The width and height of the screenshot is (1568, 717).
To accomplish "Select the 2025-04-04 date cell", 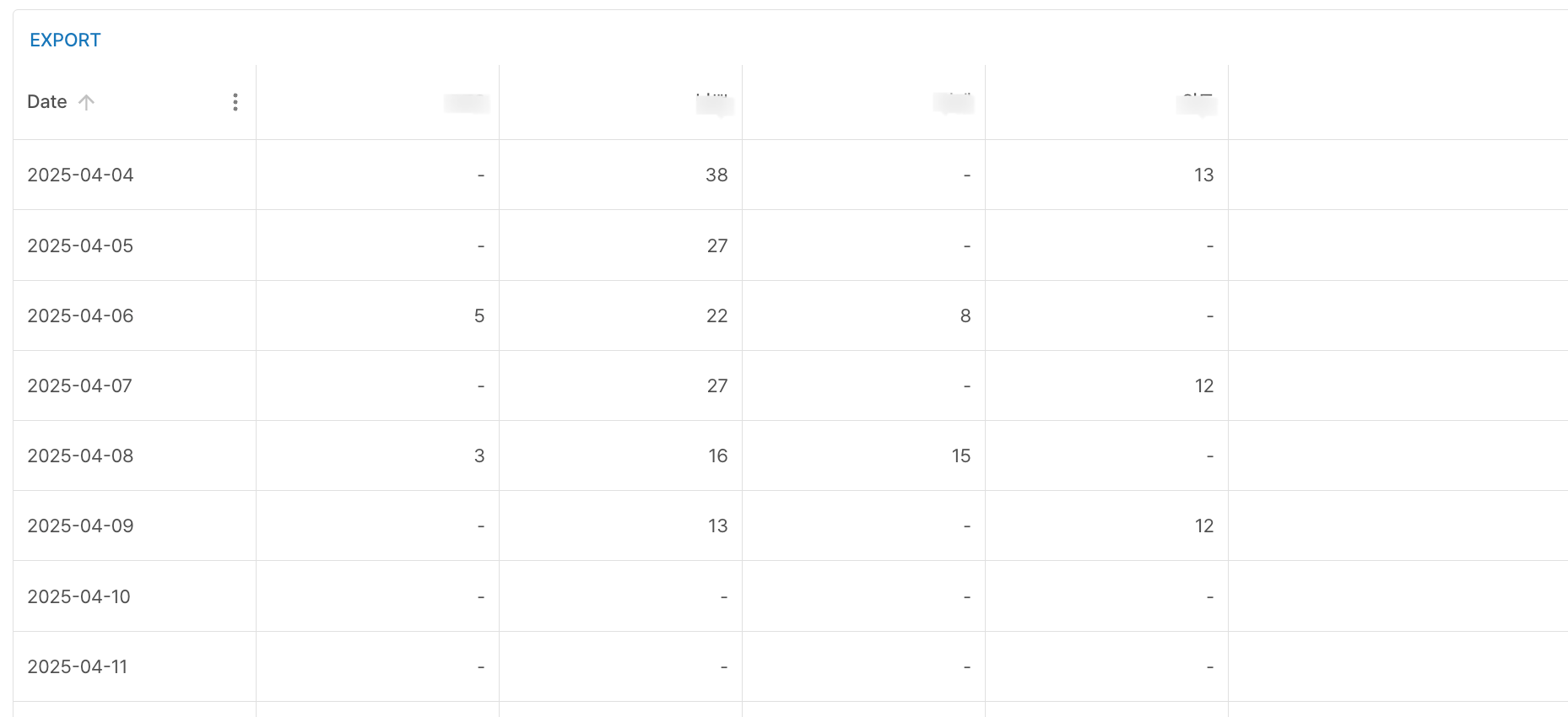I will click(x=81, y=175).
